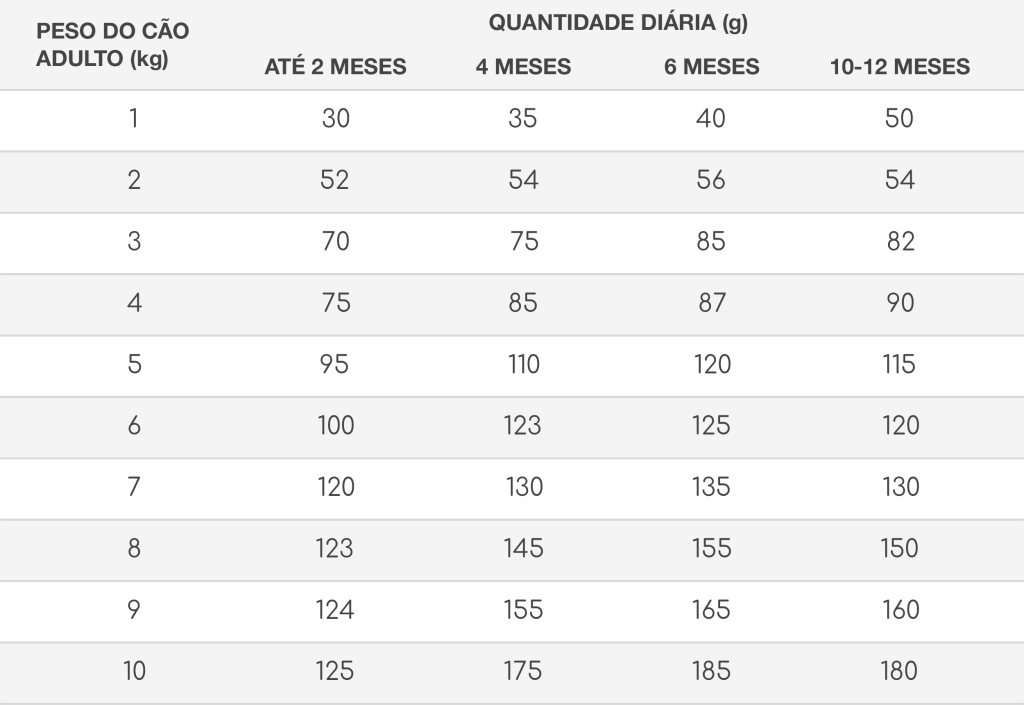Click the 'QUANTIDADE DIÁRIA (g)' heading

click(618, 23)
